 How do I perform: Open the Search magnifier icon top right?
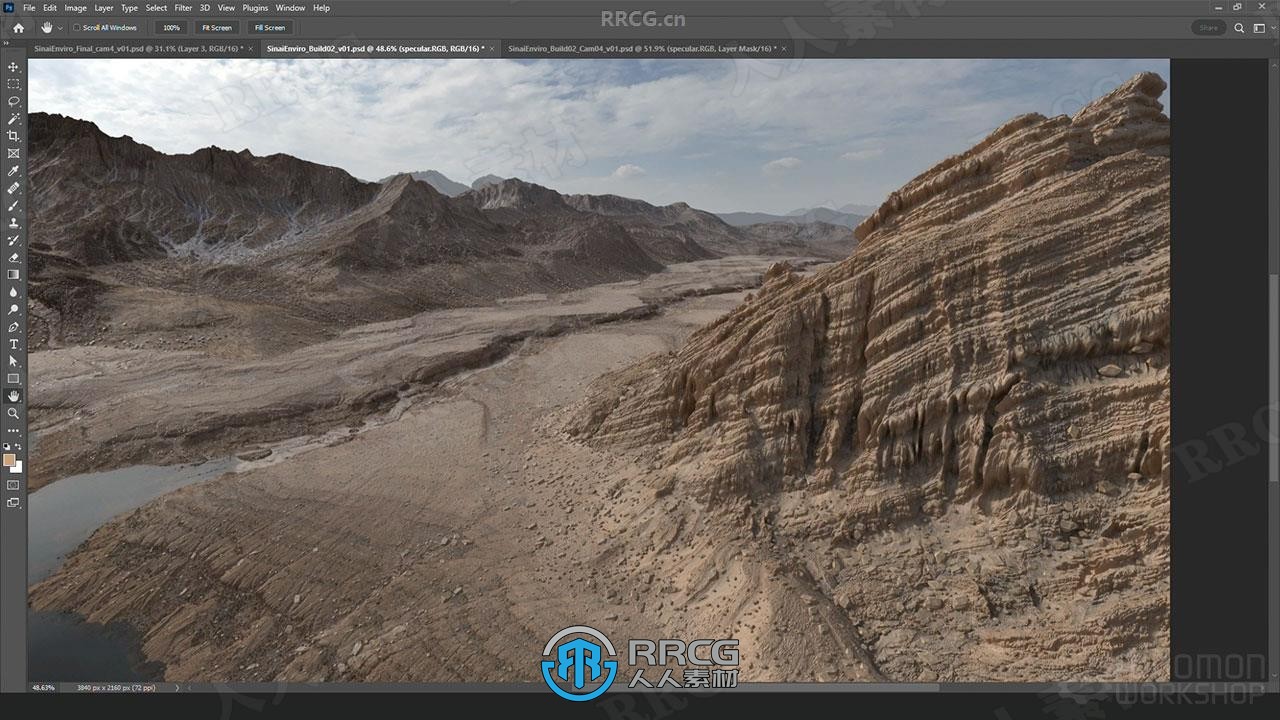(1239, 28)
